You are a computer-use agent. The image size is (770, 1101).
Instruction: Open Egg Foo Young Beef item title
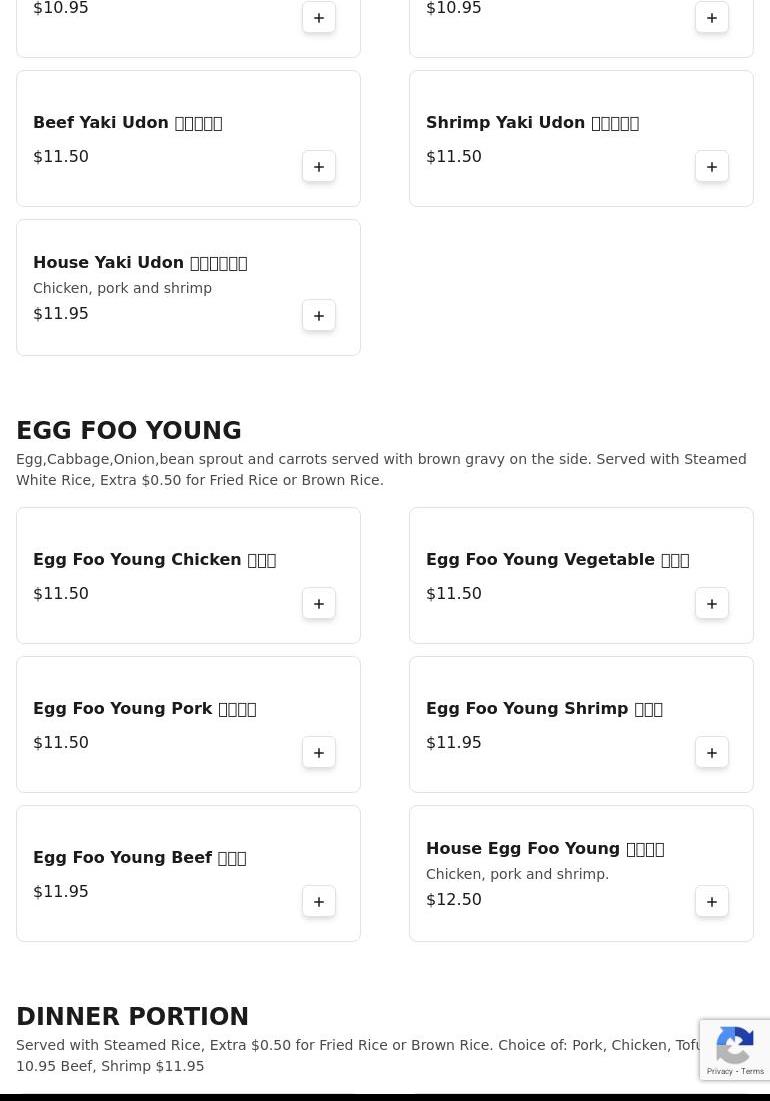point(139,858)
